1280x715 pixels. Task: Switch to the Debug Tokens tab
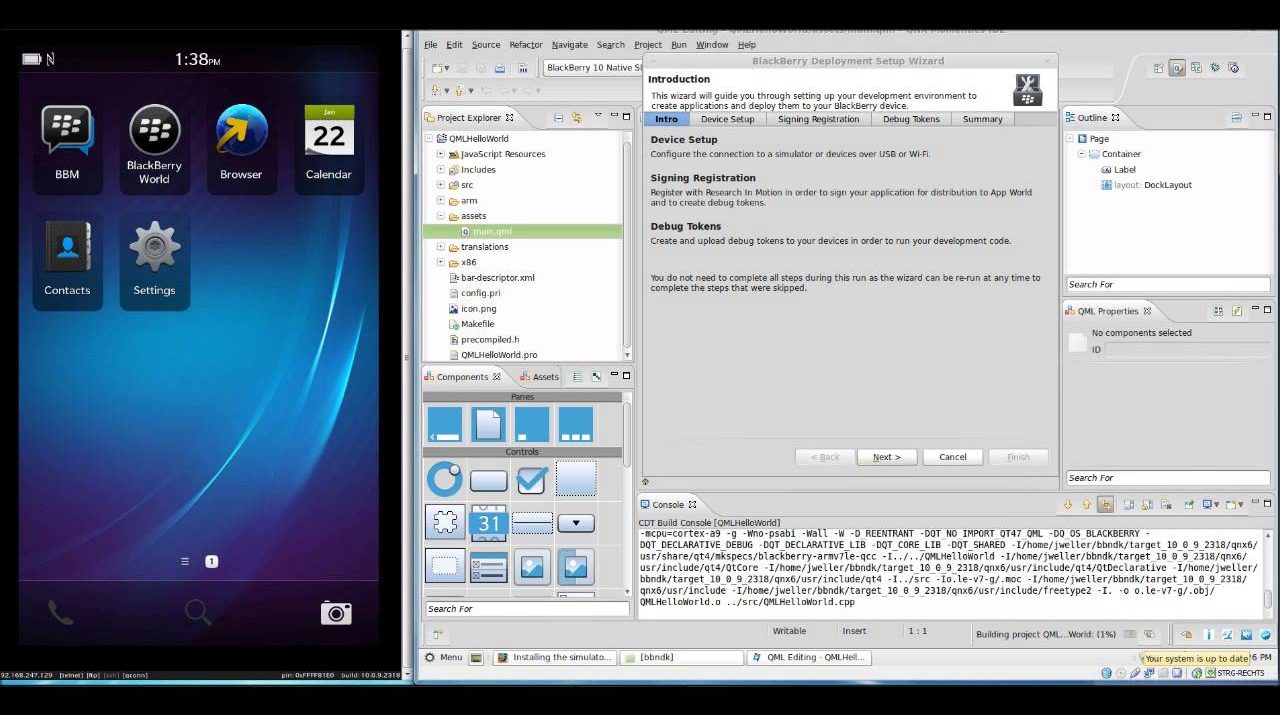pos(911,119)
